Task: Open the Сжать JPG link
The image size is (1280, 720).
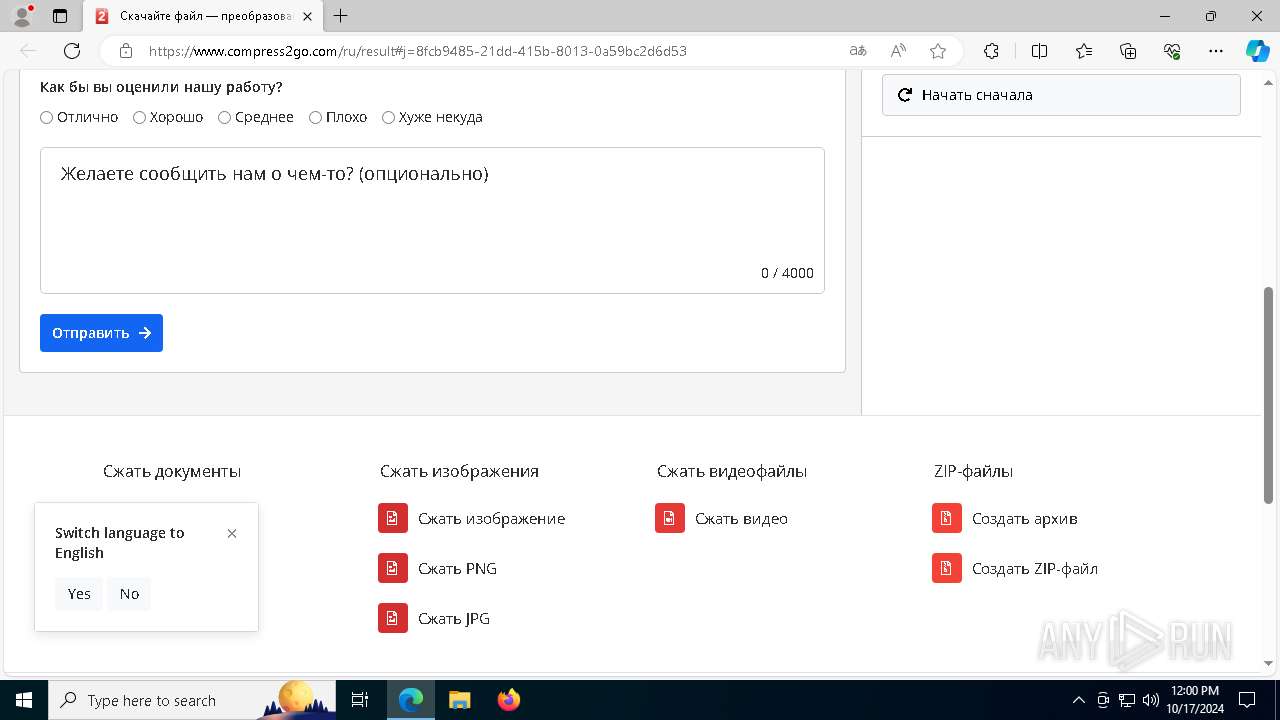Action: pos(454,619)
